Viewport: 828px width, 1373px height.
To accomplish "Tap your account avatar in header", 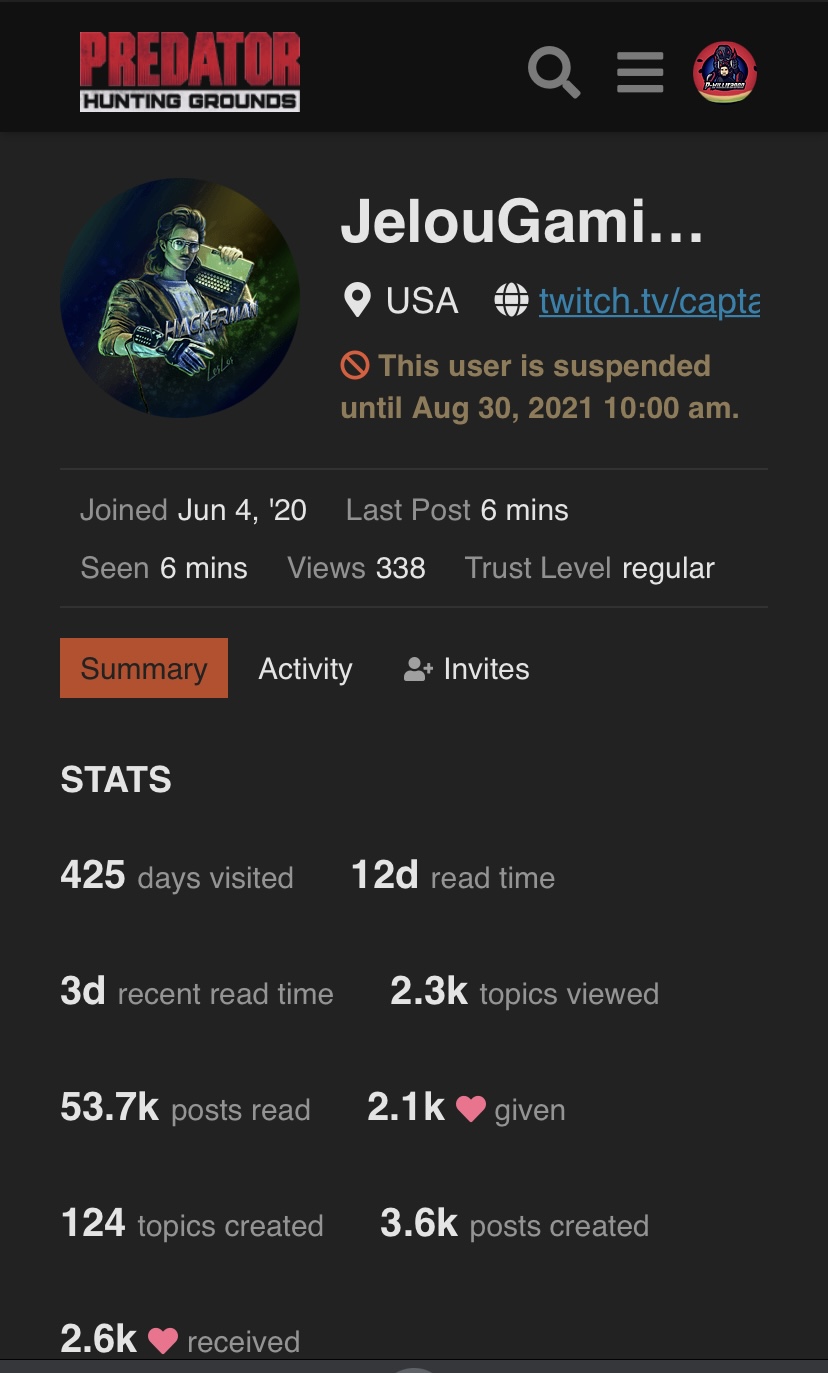I will click(x=725, y=72).
